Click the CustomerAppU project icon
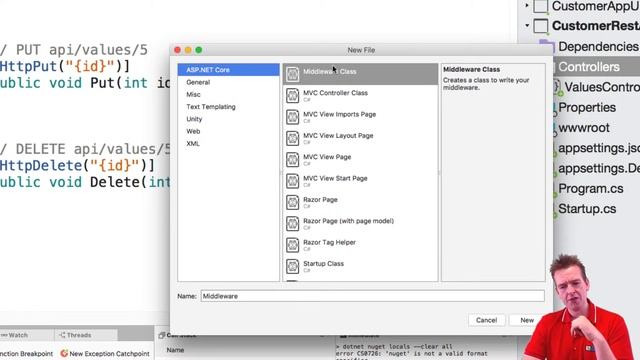Image resolution: width=640 pixels, height=360 pixels. pos(541,6)
